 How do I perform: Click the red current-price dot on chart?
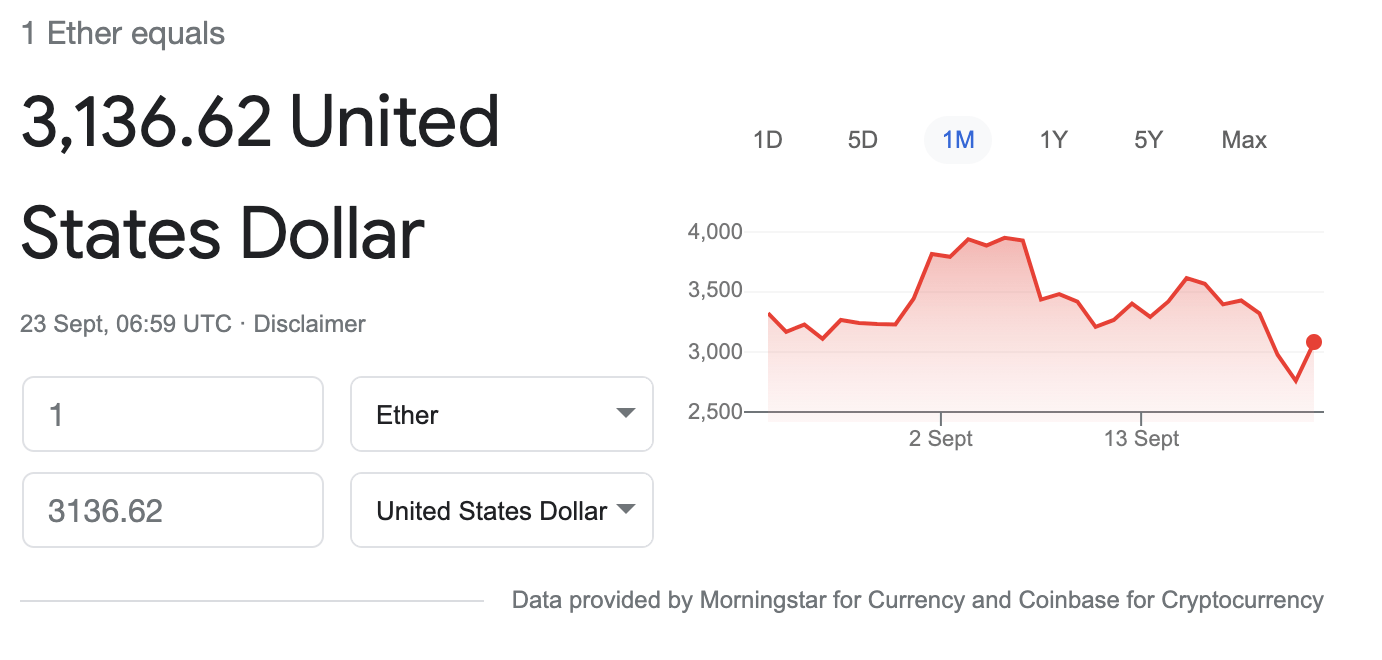click(x=1314, y=342)
